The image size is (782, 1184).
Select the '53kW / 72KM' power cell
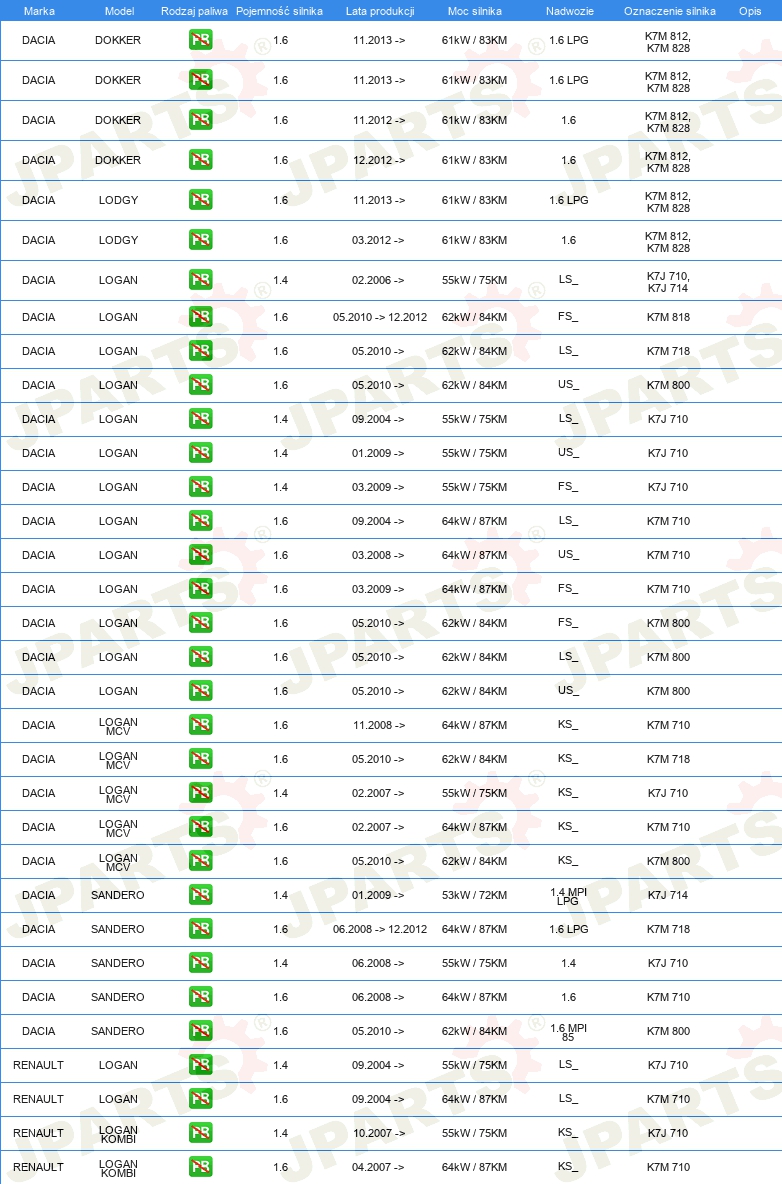point(475,895)
